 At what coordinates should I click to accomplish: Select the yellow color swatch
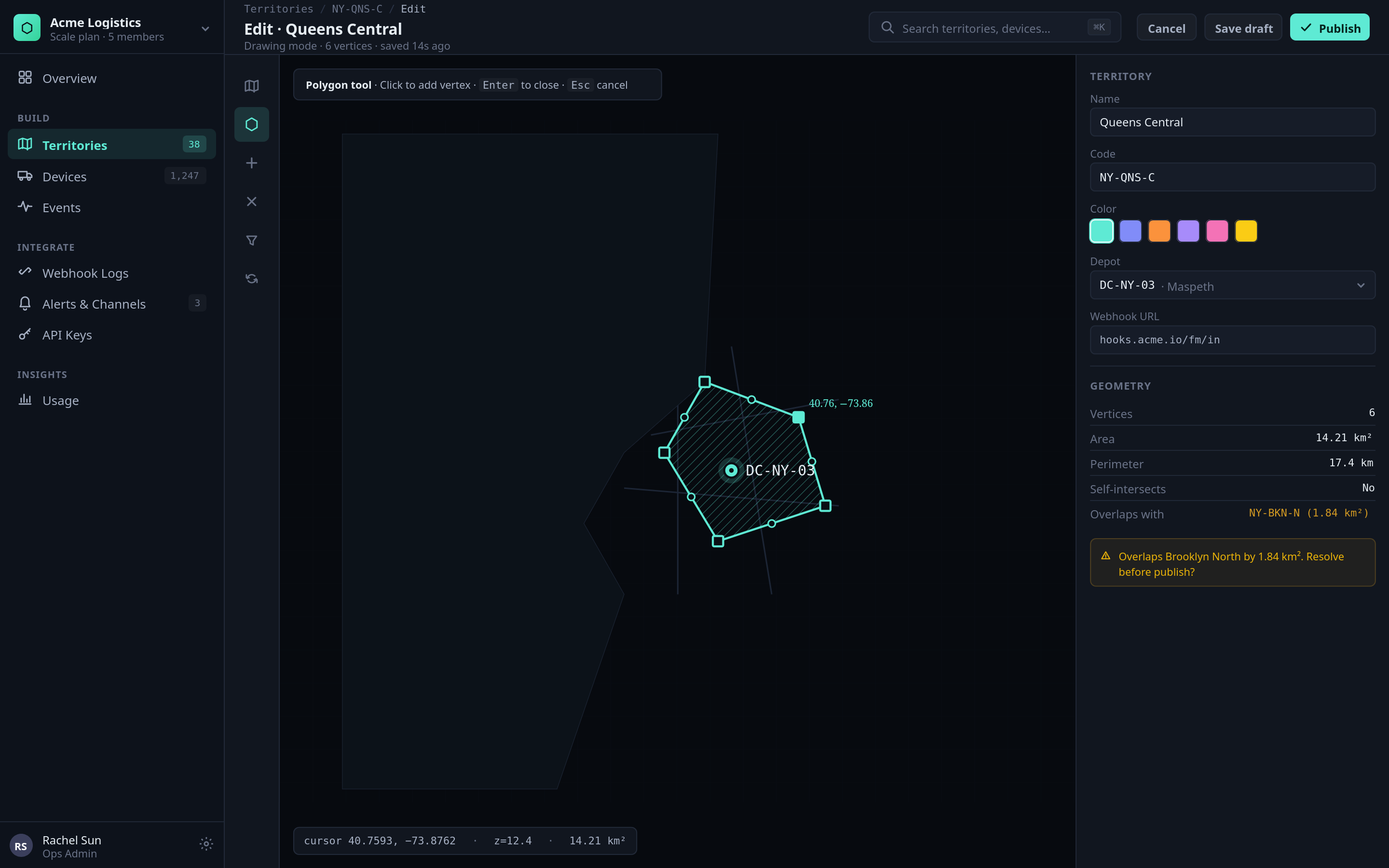point(1246,231)
